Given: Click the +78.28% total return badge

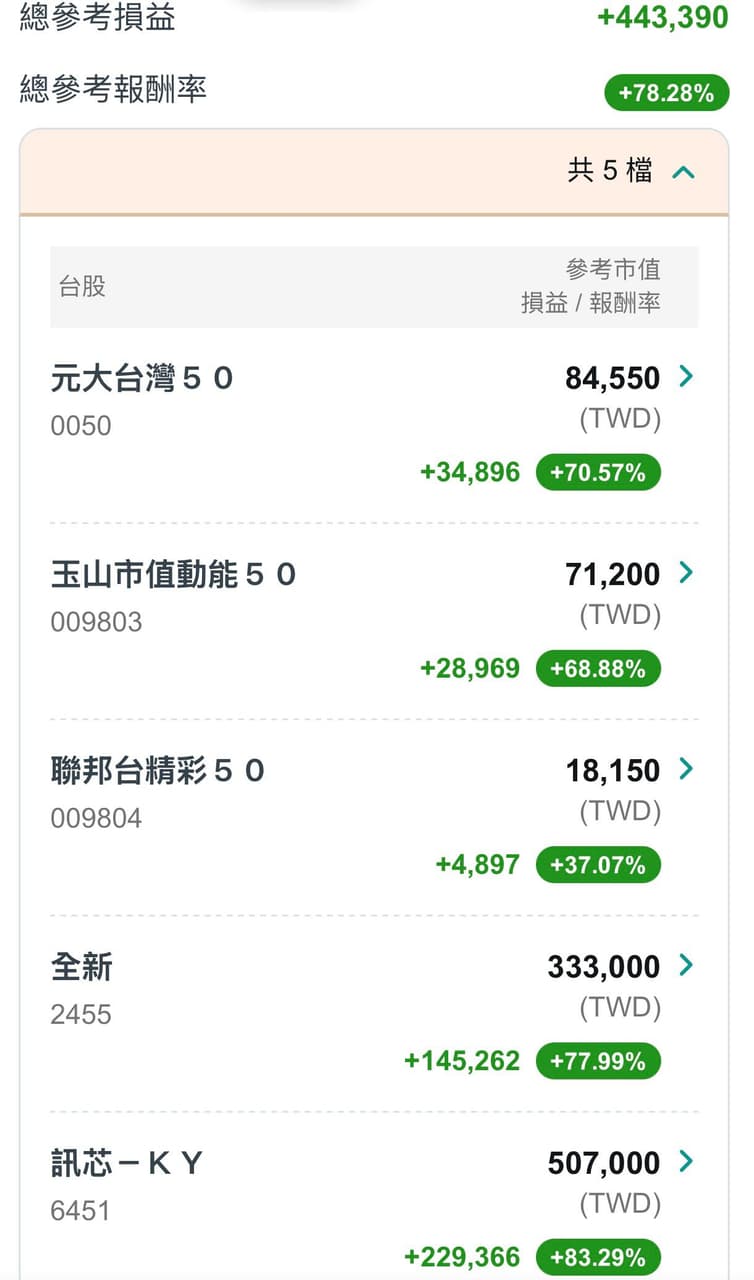Looking at the screenshot, I should 666,93.
